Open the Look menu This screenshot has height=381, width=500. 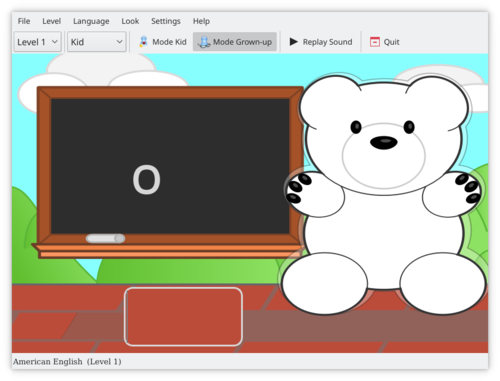tap(130, 21)
